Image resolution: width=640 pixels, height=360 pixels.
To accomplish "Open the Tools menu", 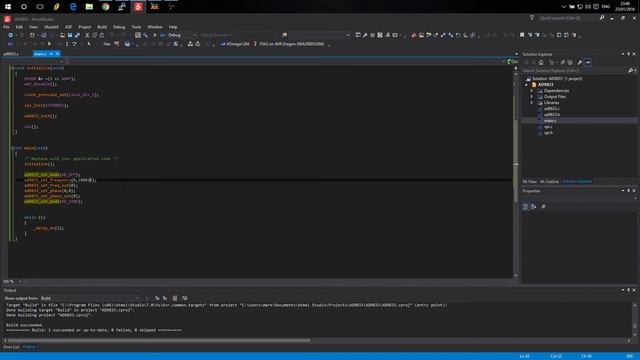I will tap(136, 27).
